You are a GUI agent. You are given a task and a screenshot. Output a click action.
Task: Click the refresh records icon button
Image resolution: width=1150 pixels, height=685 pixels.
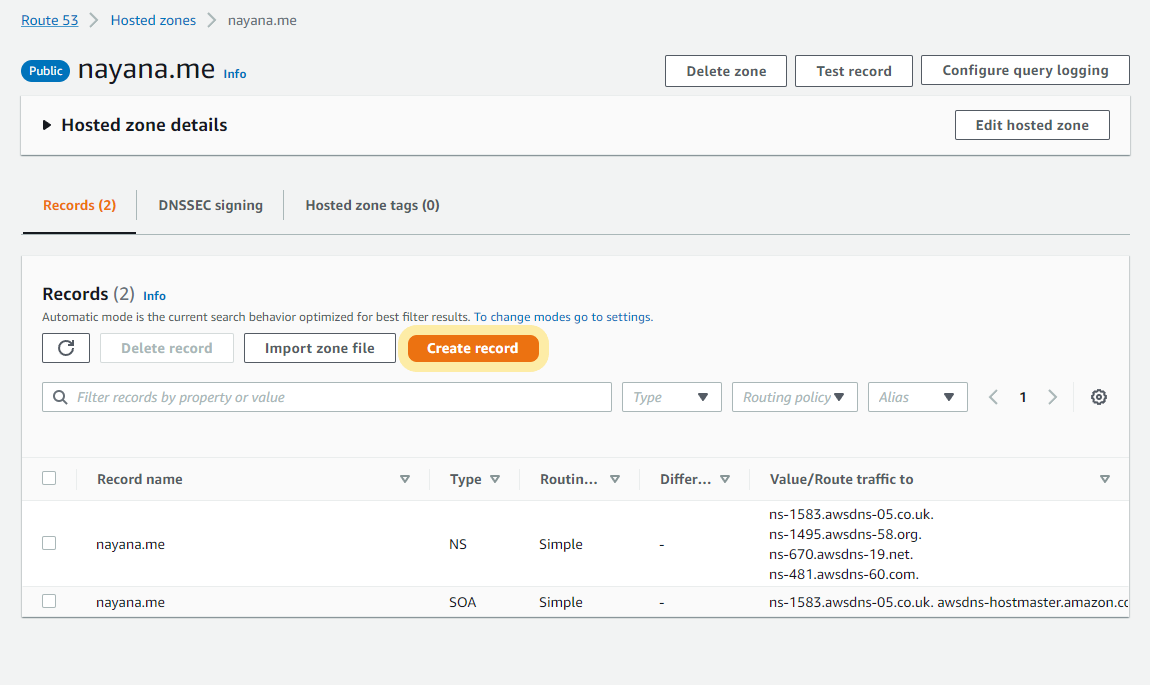click(x=66, y=348)
